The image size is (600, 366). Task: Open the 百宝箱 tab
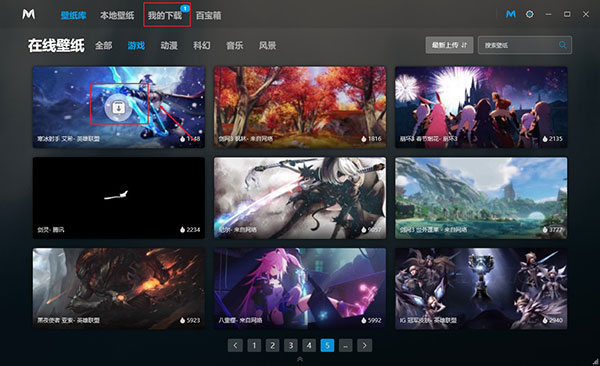coord(209,15)
